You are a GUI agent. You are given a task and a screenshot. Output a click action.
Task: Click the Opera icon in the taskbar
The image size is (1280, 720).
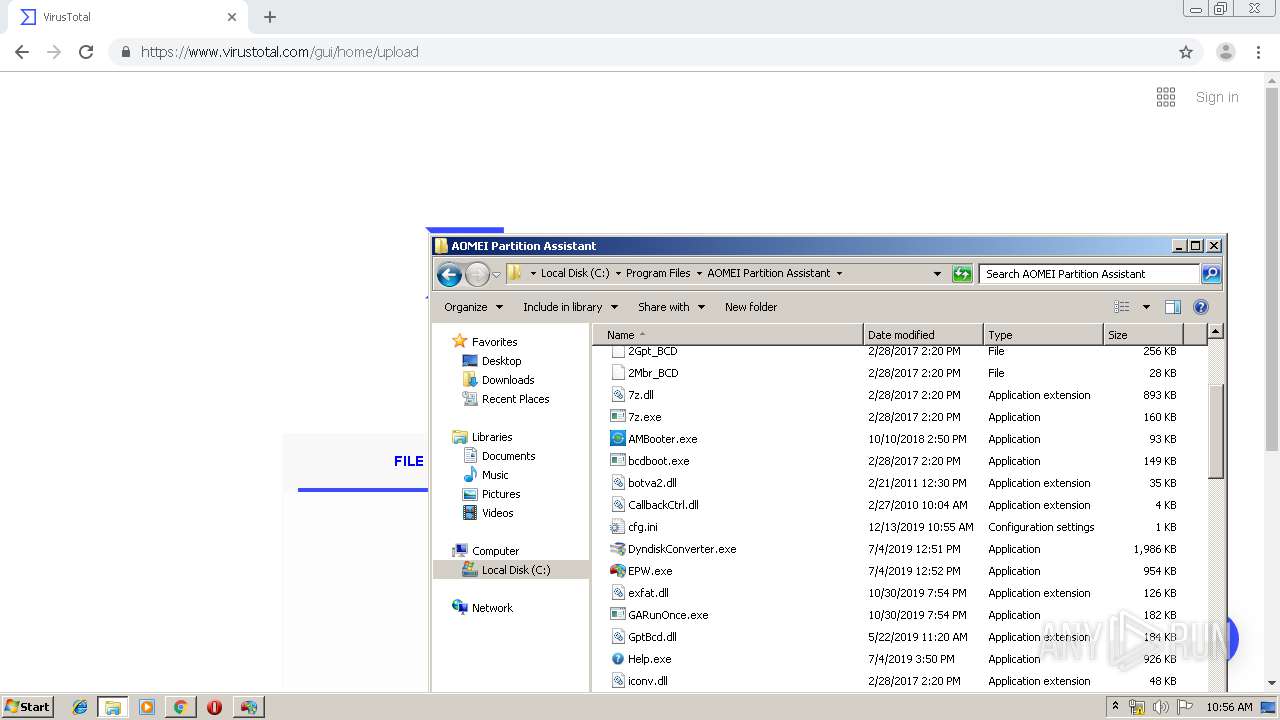point(214,707)
